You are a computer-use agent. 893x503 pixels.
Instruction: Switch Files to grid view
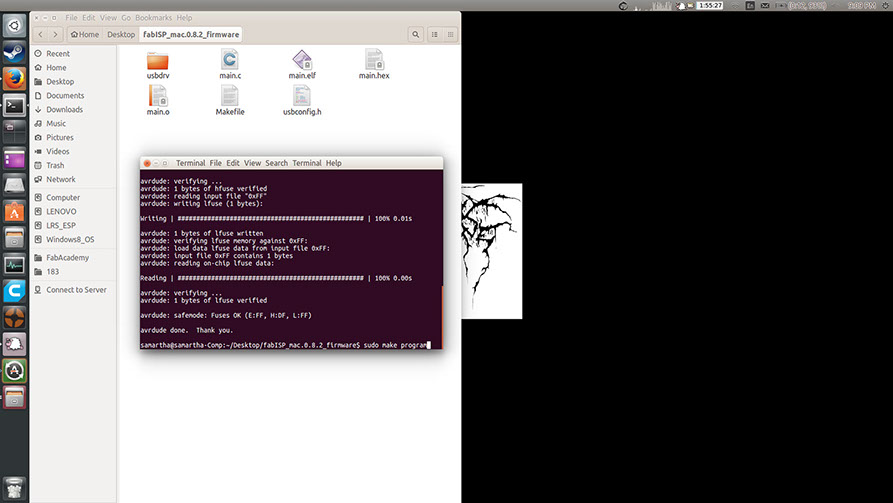tap(450, 34)
